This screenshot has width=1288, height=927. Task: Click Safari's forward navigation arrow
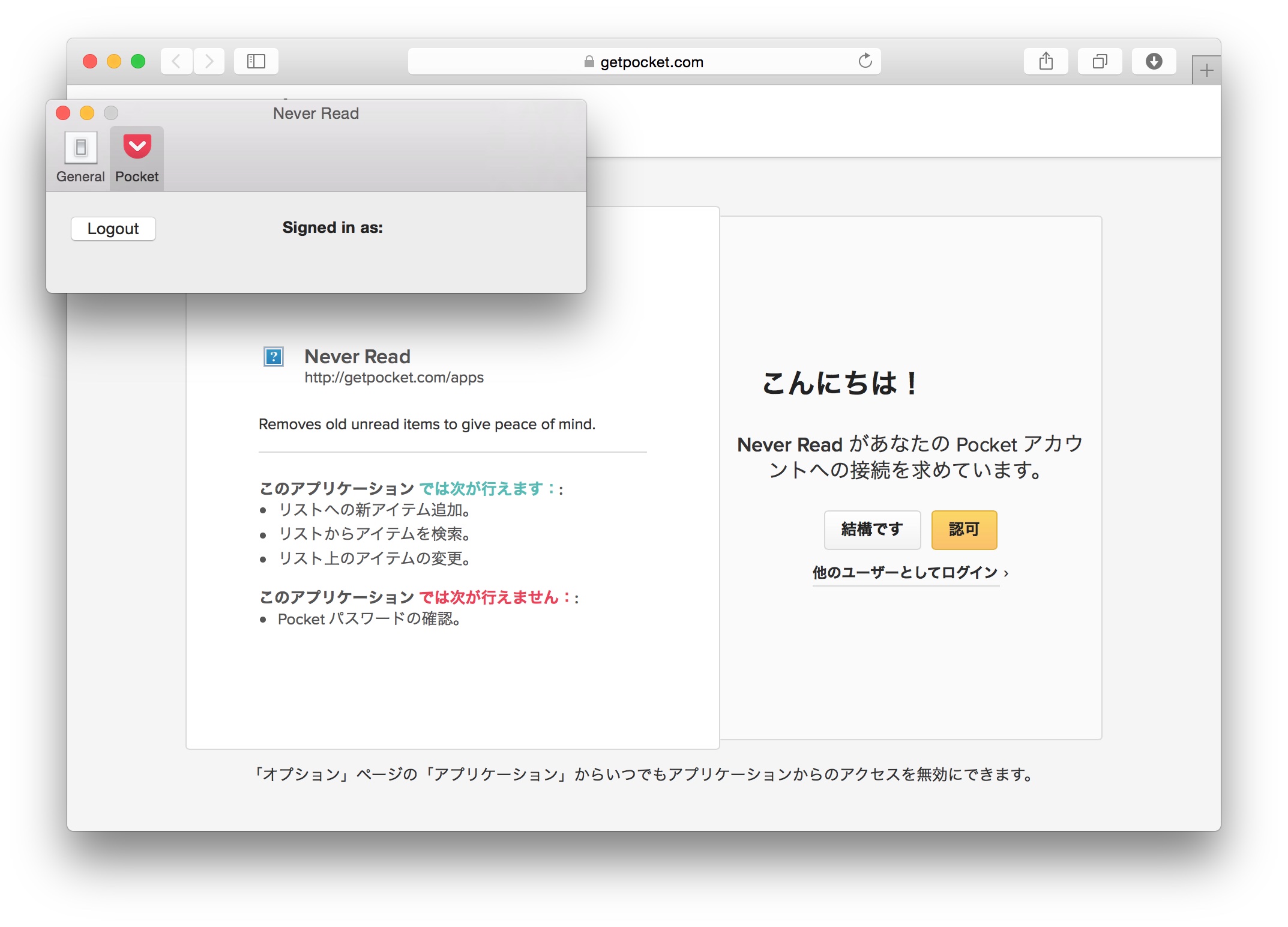tap(209, 61)
